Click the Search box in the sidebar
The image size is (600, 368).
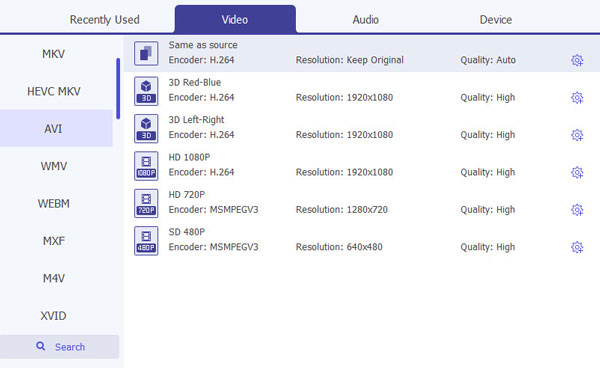60,347
